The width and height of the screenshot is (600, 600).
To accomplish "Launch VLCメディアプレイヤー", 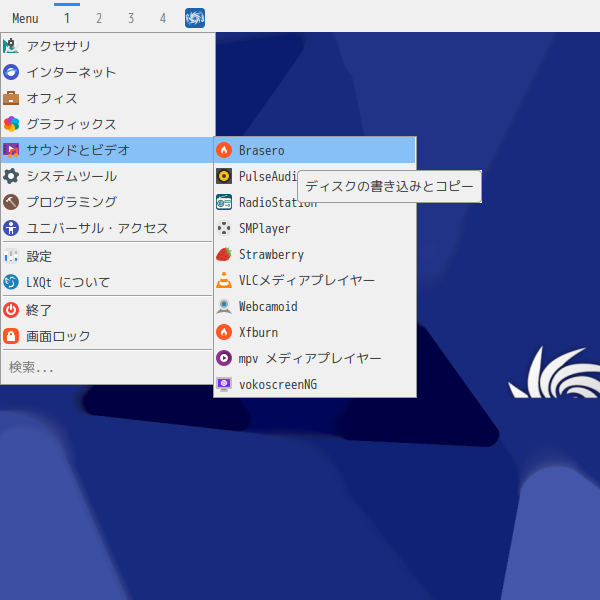I will [315, 280].
